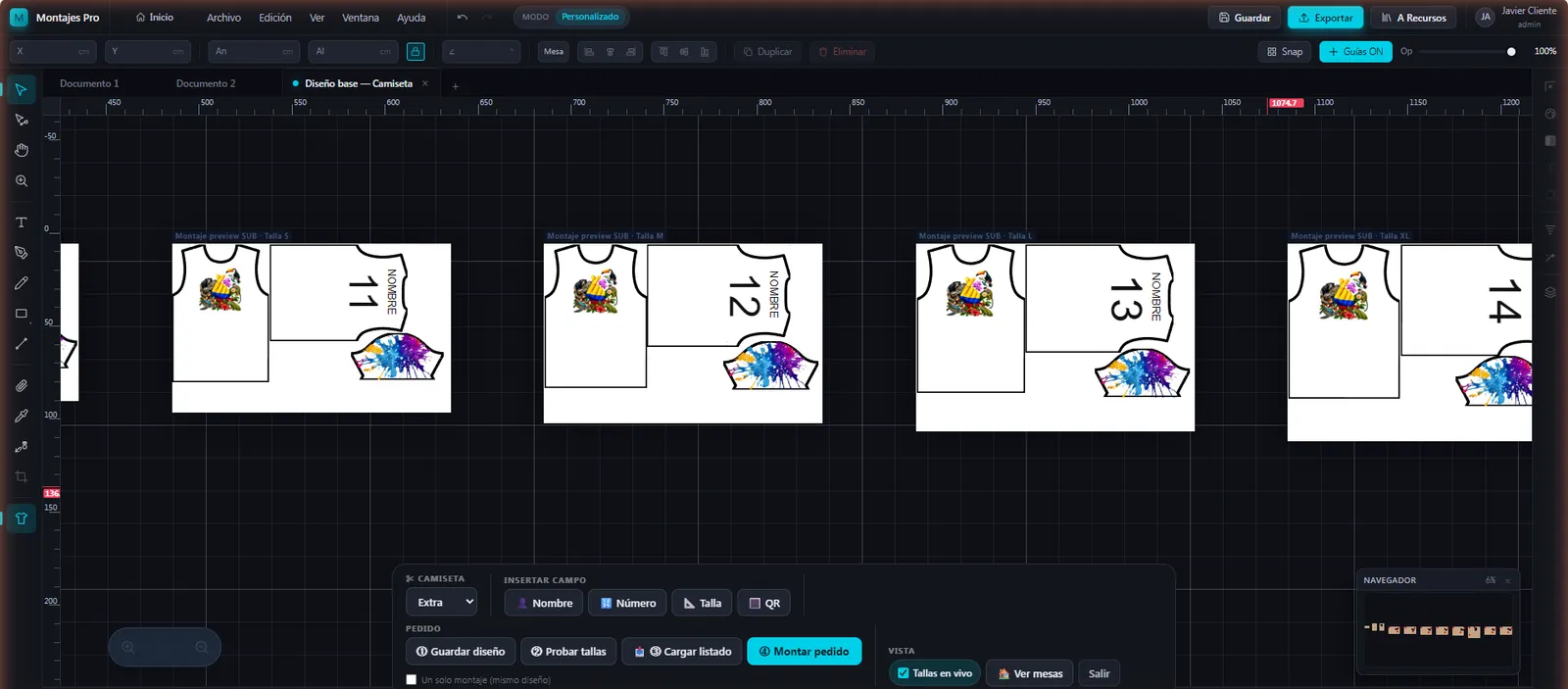Activate the T-shirt montage tool
The width and height of the screenshot is (1568, 689).
click(x=21, y=518)
